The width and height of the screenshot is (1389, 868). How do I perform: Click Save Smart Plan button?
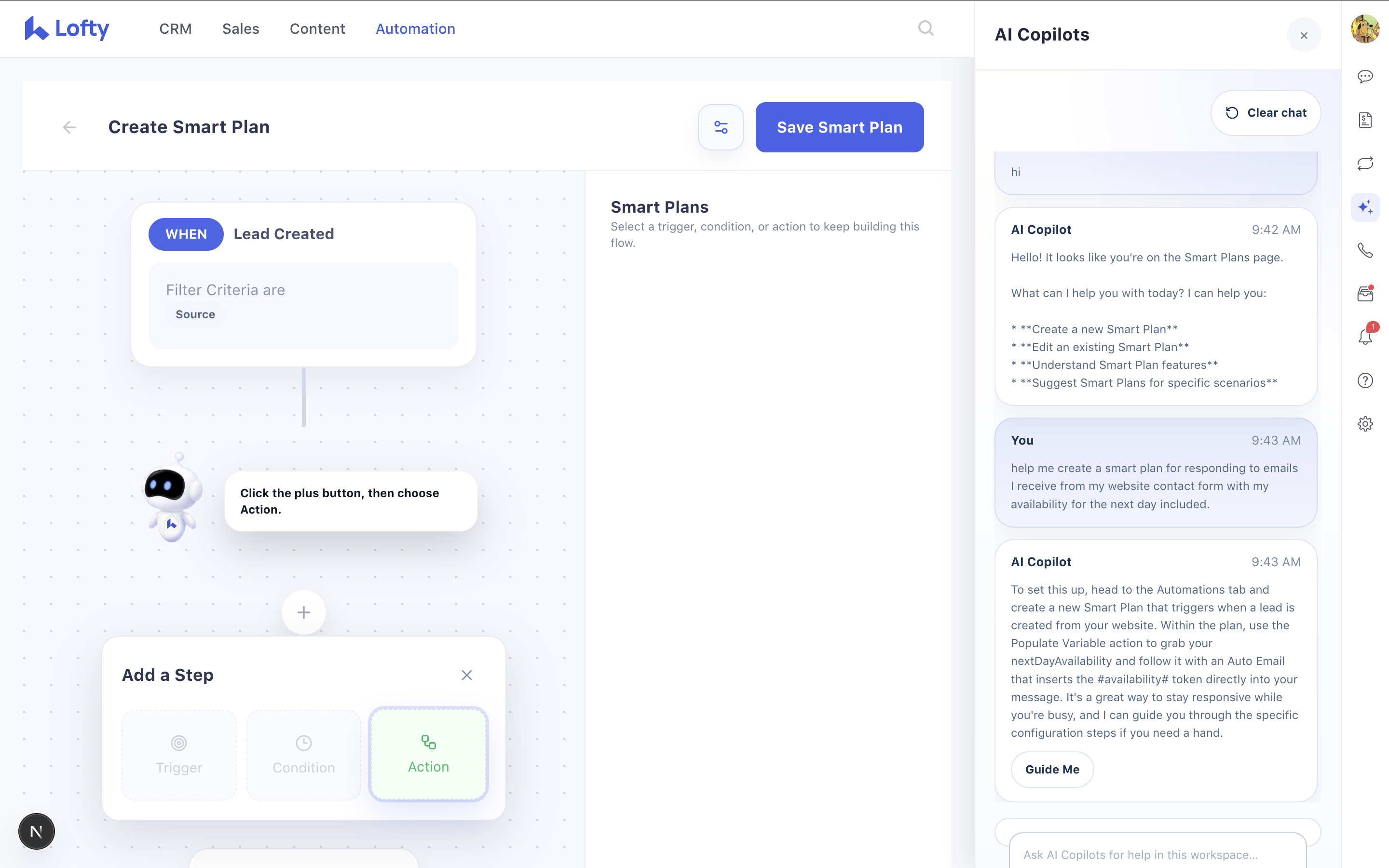(839, 127)
